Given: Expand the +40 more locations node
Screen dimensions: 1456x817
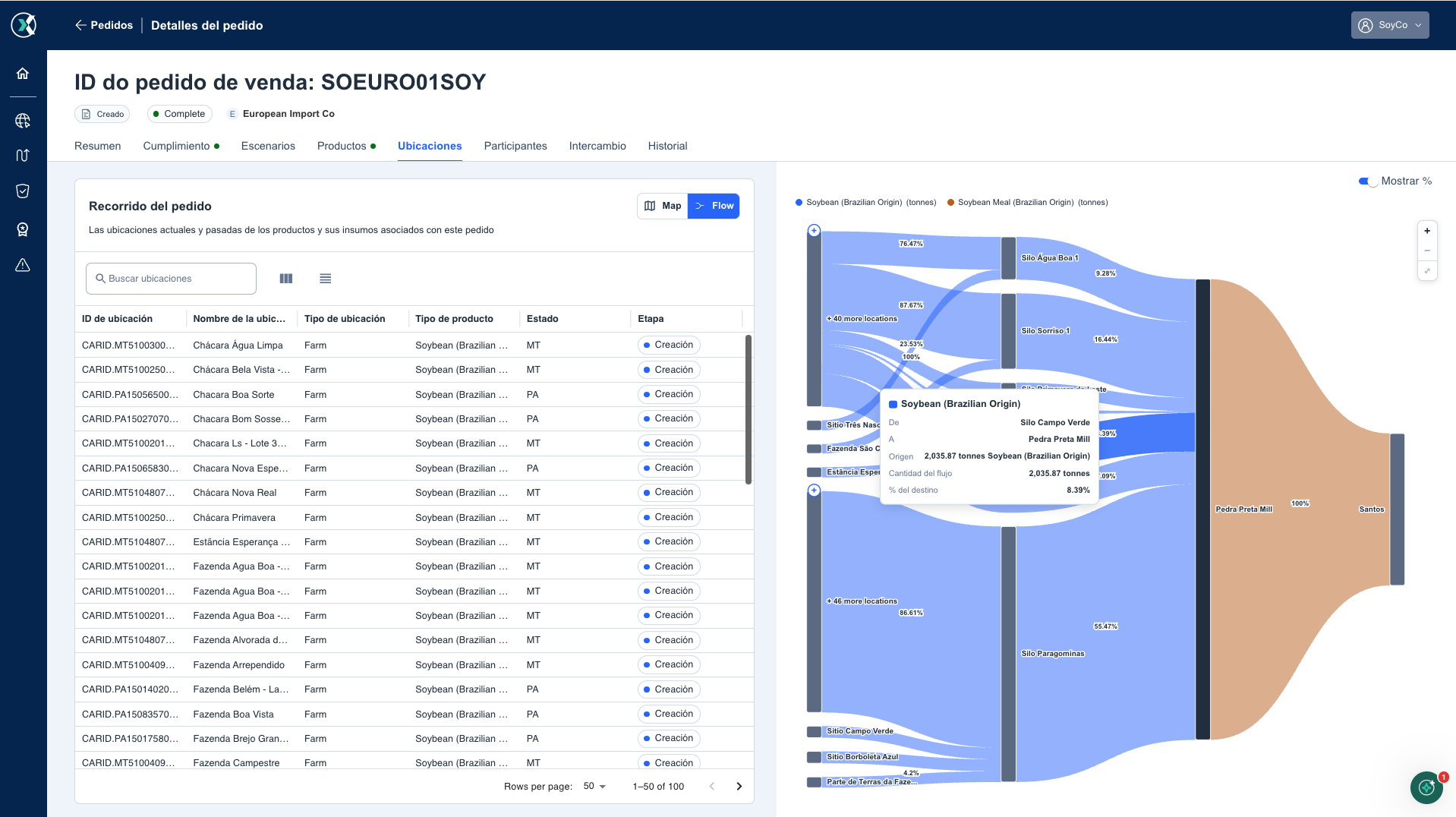Looking at the screenshot, I should pyautogui.click(x=814, y=230).
